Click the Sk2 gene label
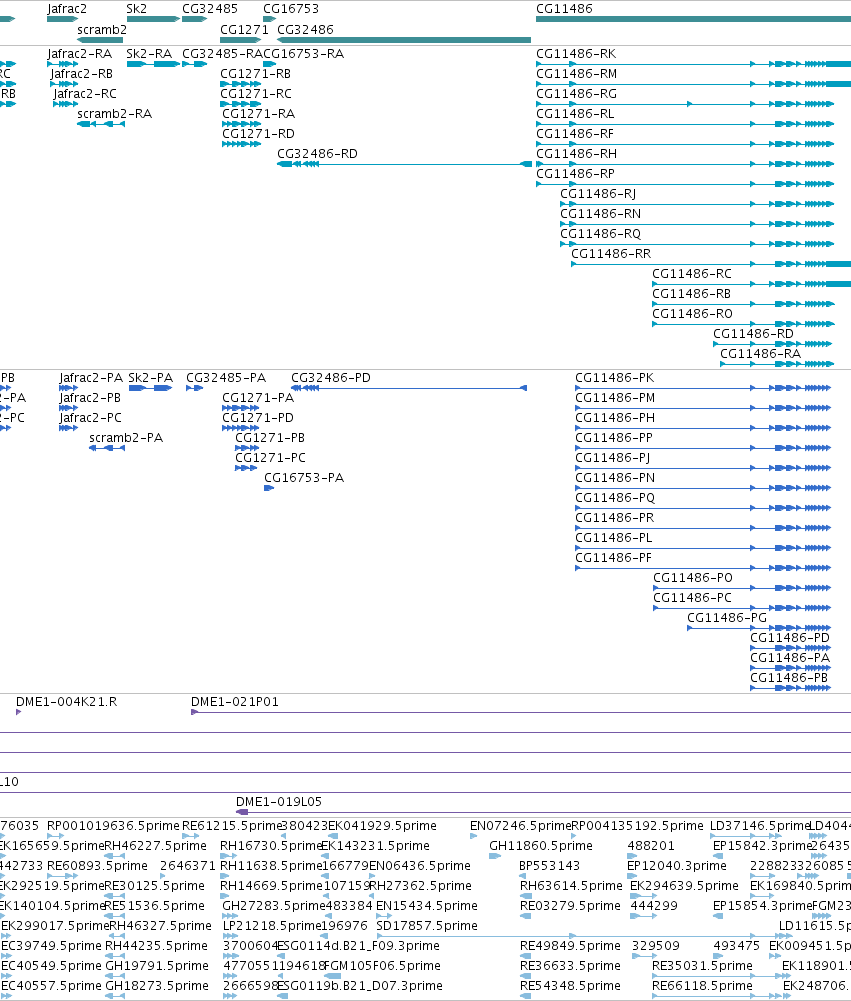This screenshot has width=851, height=1001. pos(137,9)
